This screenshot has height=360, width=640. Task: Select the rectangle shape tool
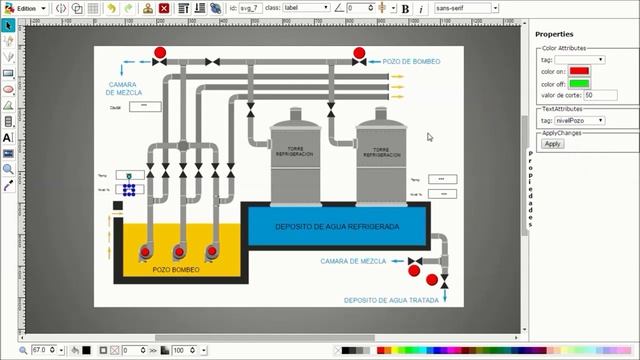tap(8, 73)
